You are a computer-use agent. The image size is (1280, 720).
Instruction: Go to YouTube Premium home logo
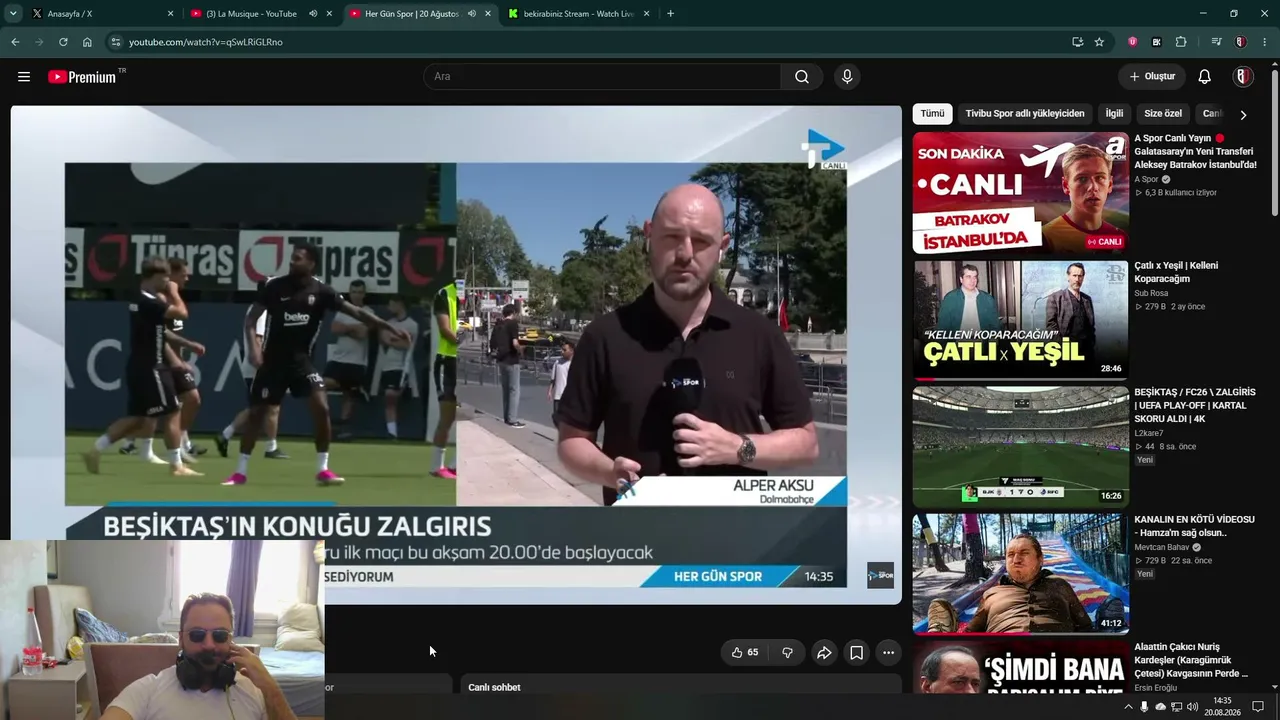coord(82,77)
